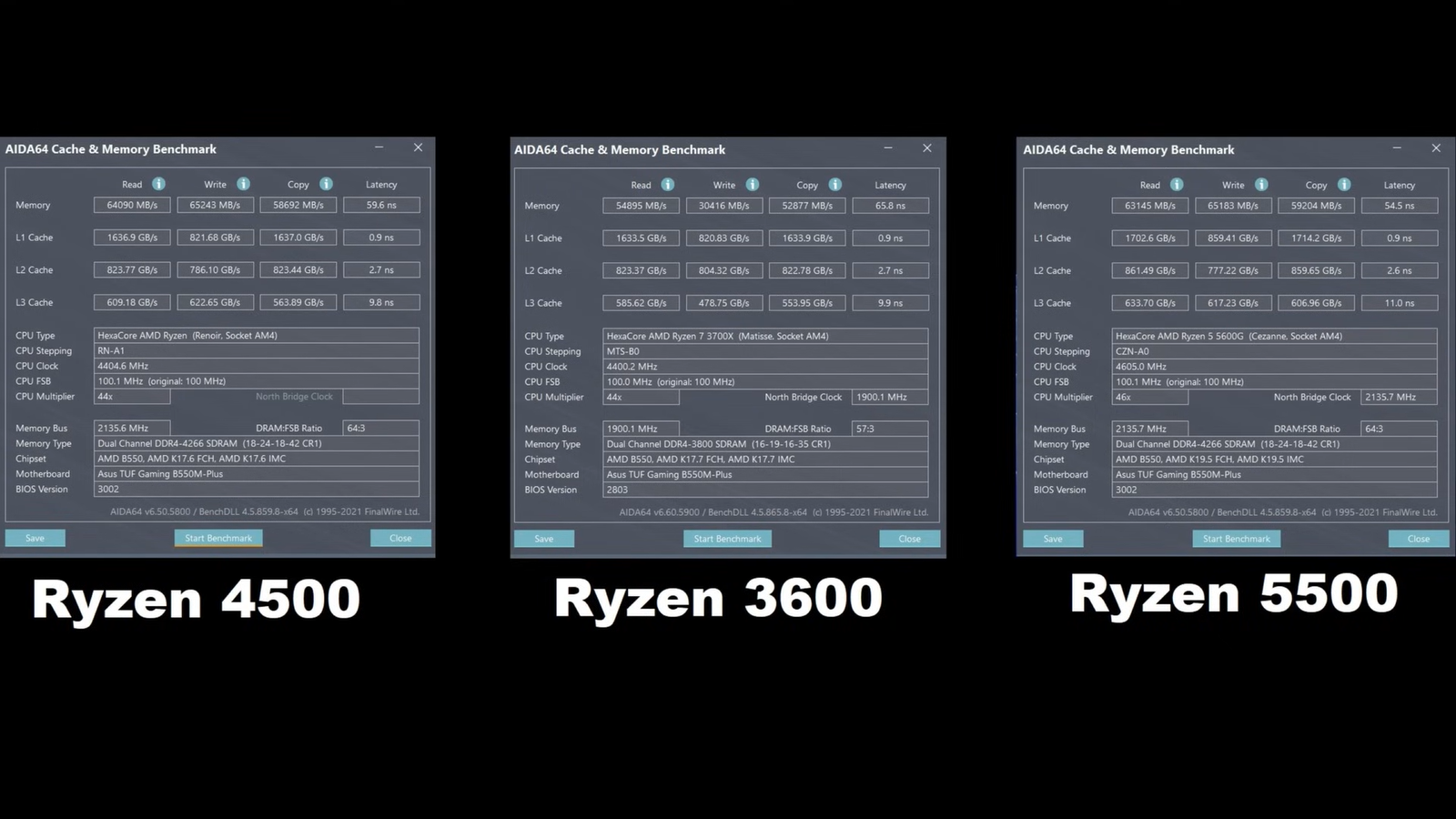Open the Write info icon in Ryzen 3600 window
The height and width of the screenshot is (819, 1456).
[752, 185]
